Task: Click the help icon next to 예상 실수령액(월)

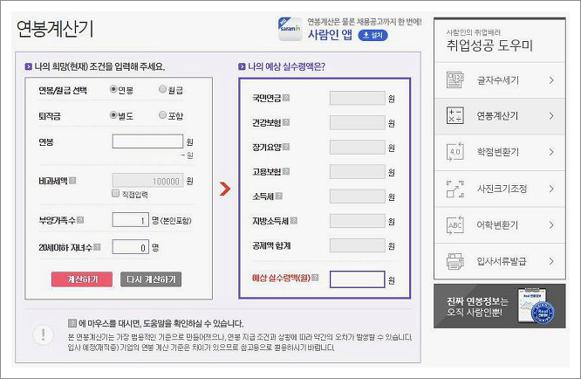Action: 315,277
